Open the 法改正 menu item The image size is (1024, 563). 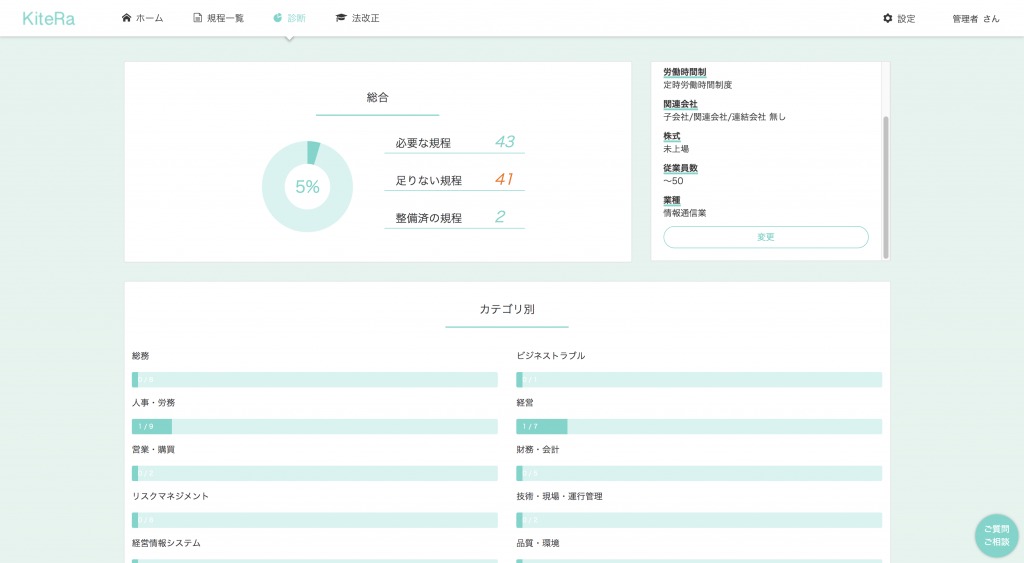(366, 18)
